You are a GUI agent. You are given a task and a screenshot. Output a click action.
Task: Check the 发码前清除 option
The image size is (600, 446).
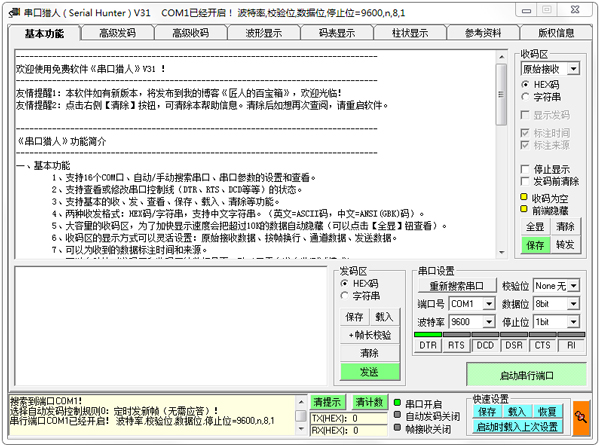(526, 181)
